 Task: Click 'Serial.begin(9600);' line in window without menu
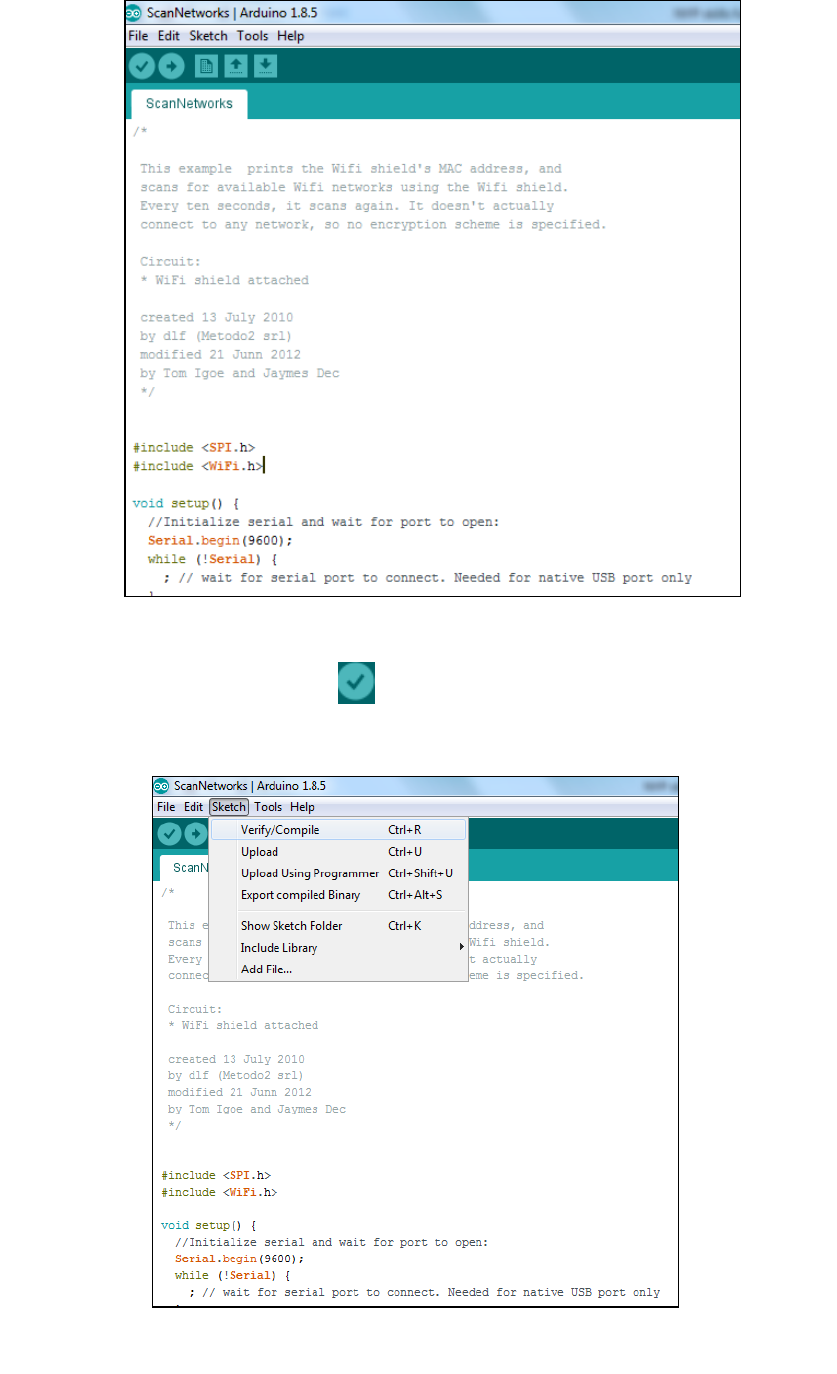pos(220,540)
